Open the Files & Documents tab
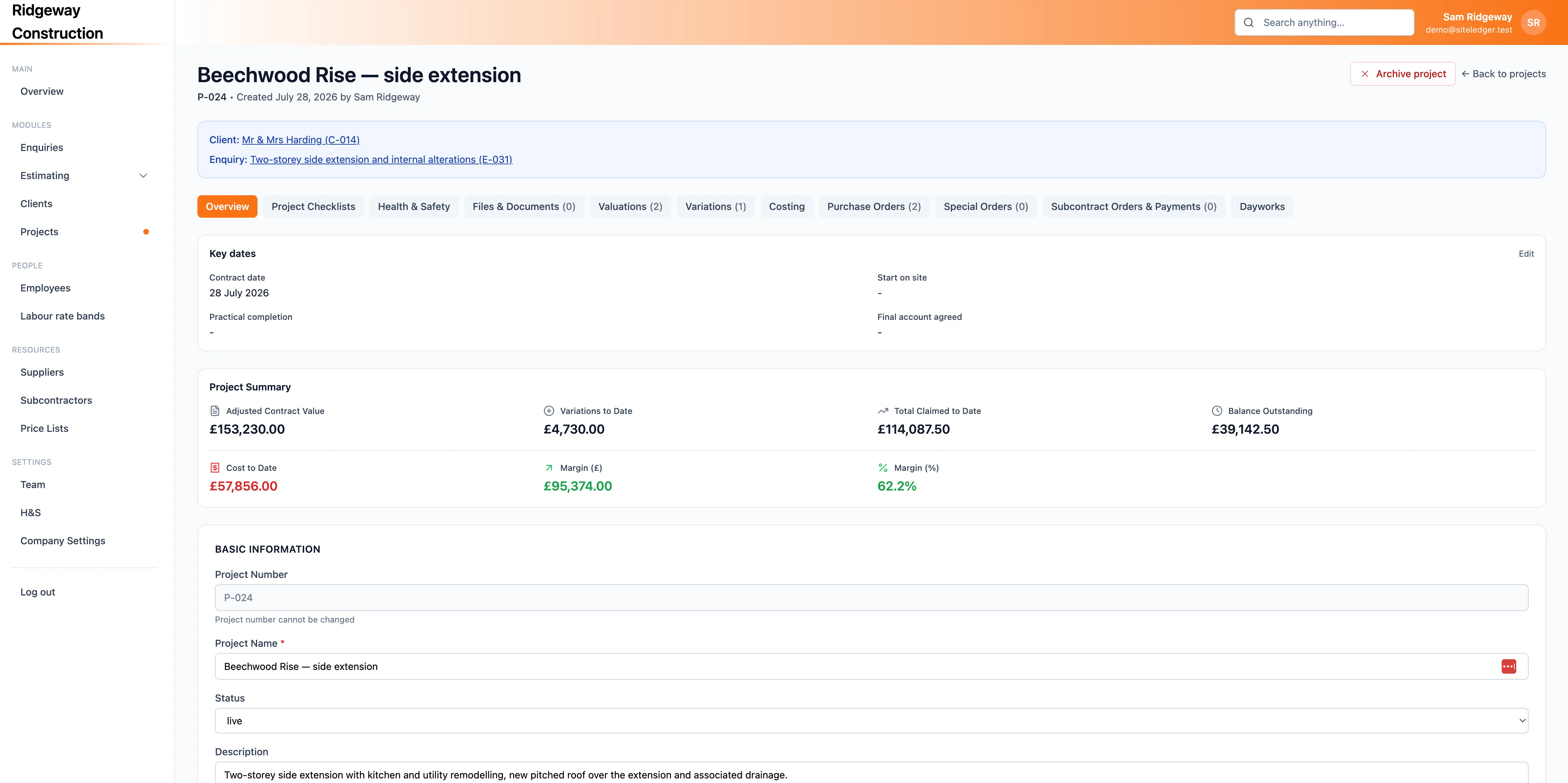Viewport: 1568px width, 783px height. click(524, 207)
